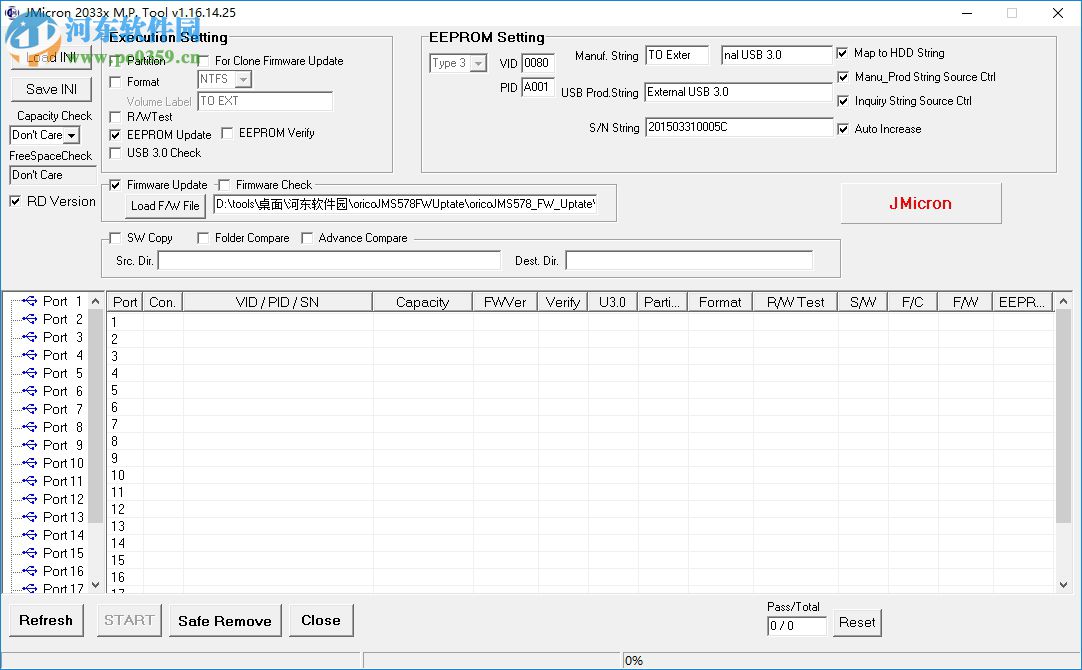Click the USB icon beside Port 15
Screen dimensions: 1082x670
point(30,553)
